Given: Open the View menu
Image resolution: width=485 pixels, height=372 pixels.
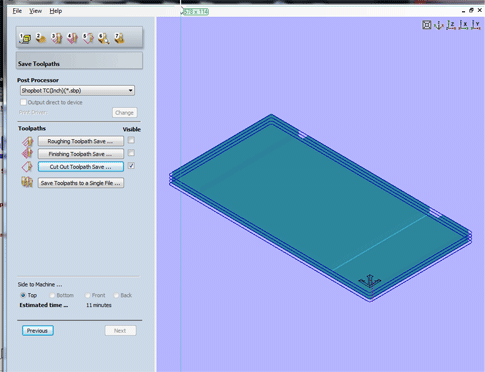Looking at the screenshot, I should [x=35, y=11].
